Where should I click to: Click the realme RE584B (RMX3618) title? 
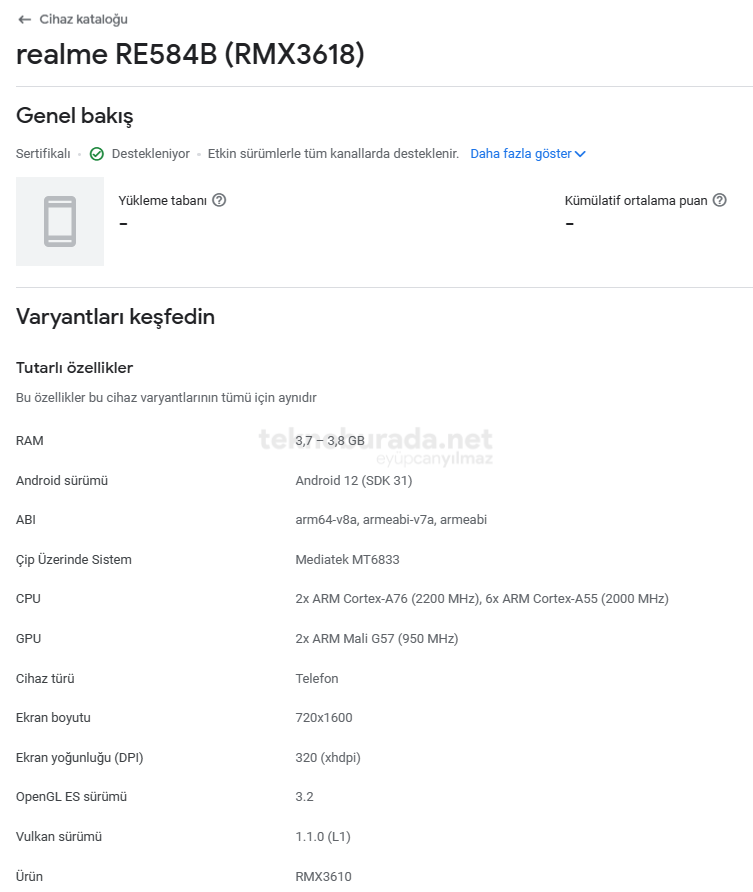click(x=190, y=55)
